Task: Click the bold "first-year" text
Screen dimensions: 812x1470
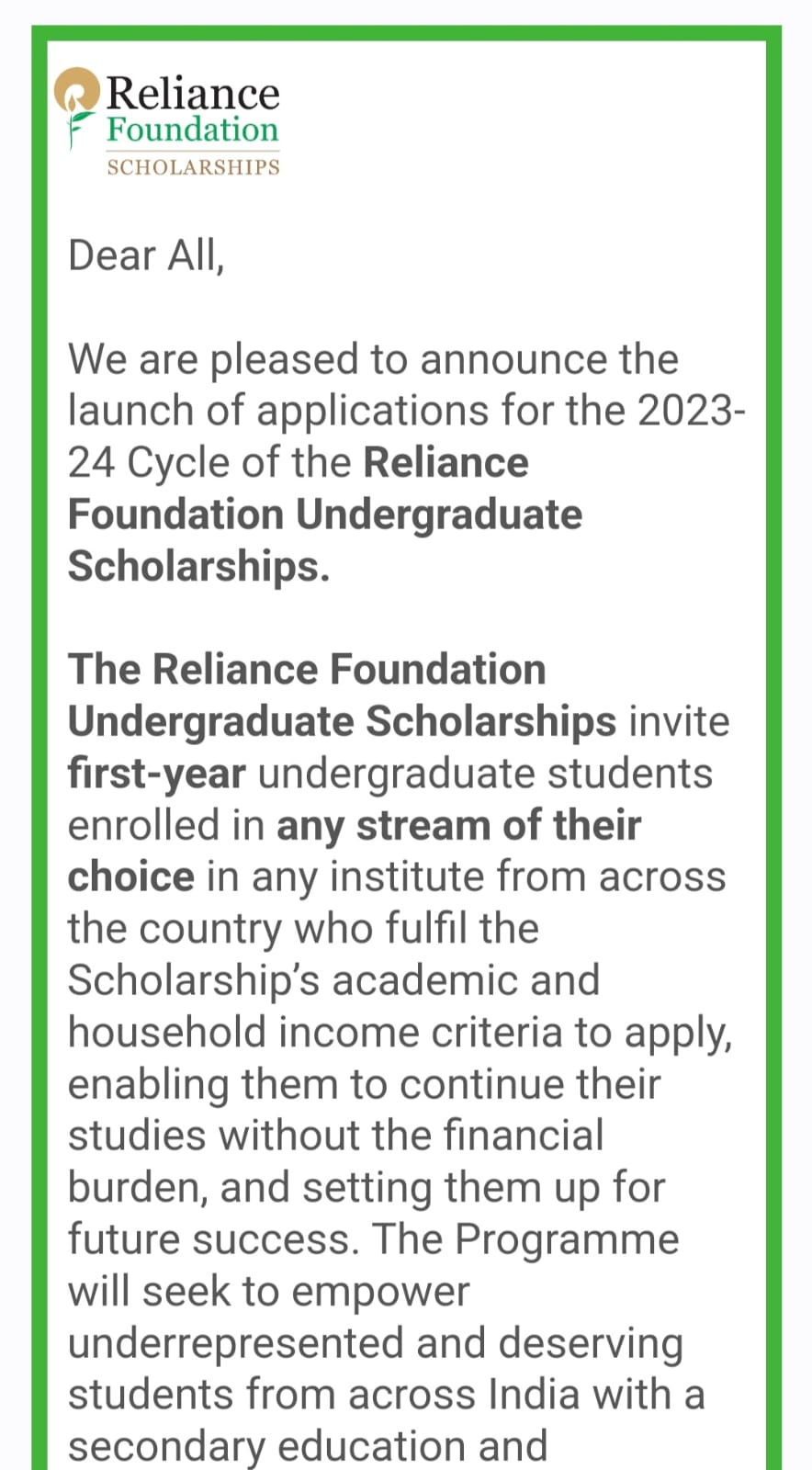Action: pos(157,774)
